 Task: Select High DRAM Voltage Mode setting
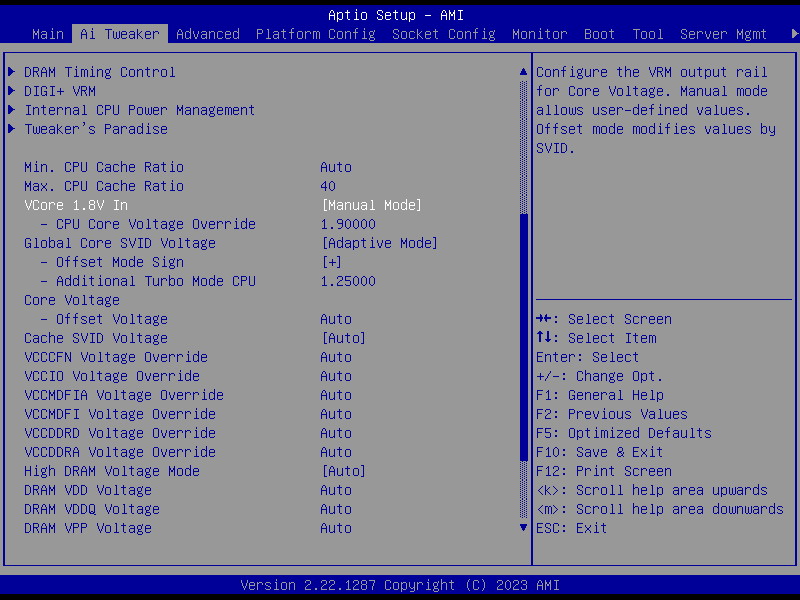click(111, 470)
